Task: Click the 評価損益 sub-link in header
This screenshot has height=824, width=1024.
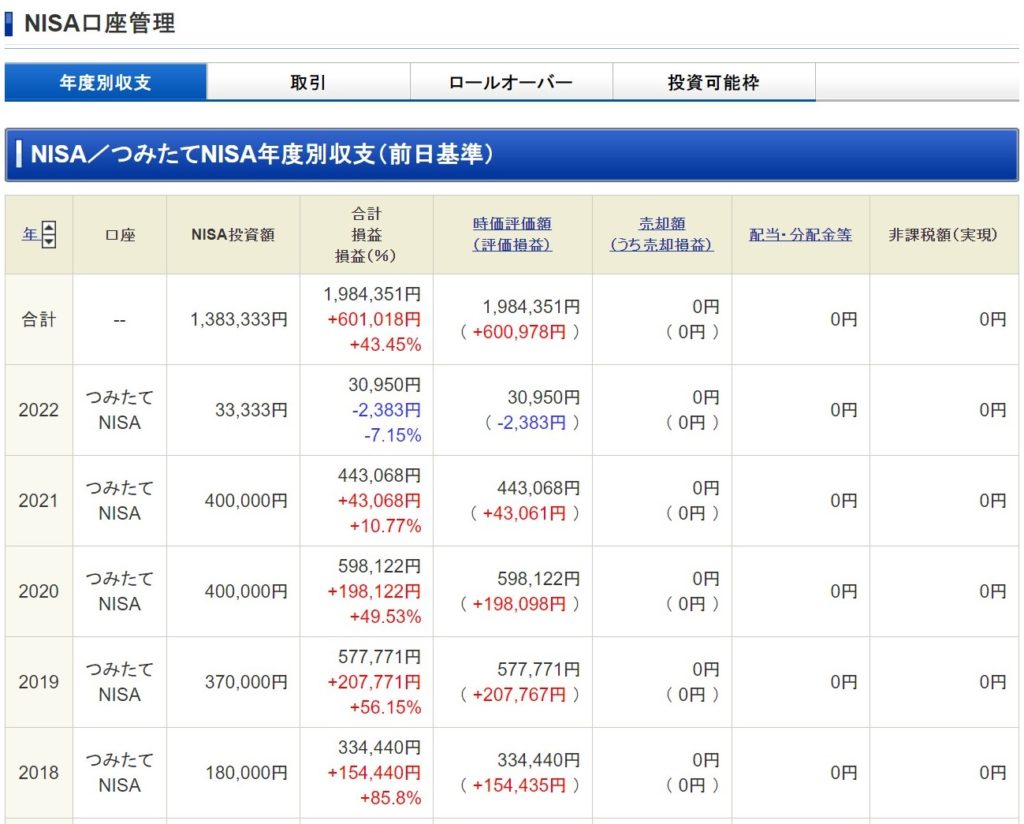Action: tap(512, 245)
